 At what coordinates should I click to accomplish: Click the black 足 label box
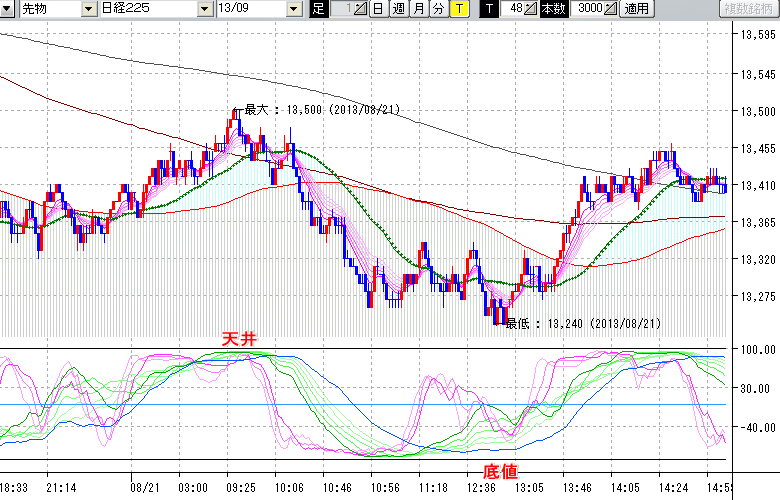coord(318,9)
